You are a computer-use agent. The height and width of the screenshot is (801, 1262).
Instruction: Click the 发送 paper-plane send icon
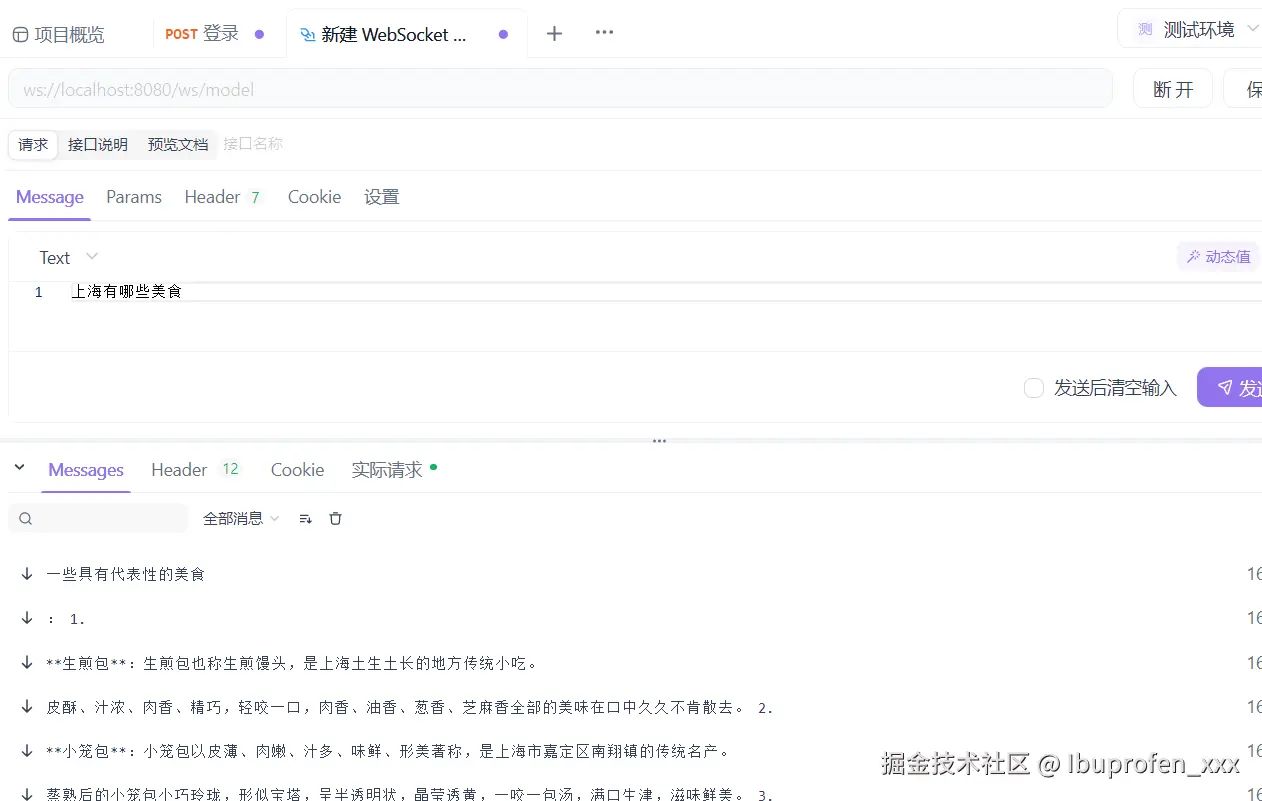(1224, 387)
